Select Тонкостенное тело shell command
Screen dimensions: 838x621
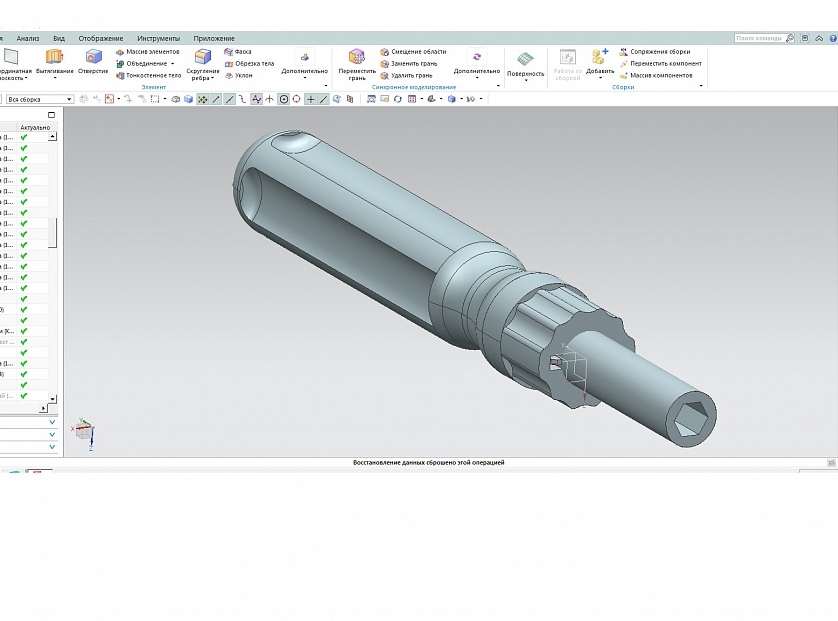click(149, 75)
